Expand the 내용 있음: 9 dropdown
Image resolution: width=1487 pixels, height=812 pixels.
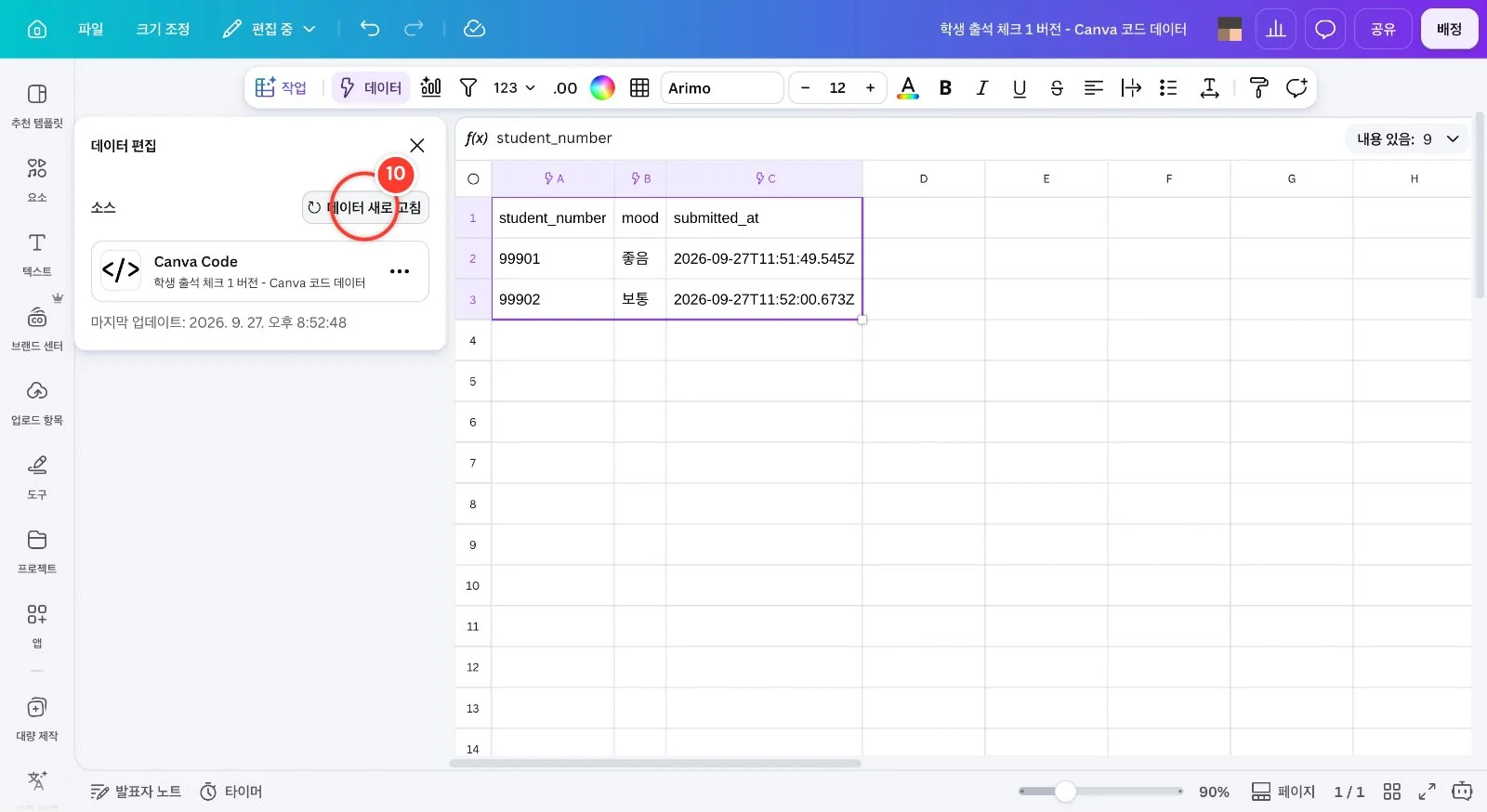[x=1407, y=139]
